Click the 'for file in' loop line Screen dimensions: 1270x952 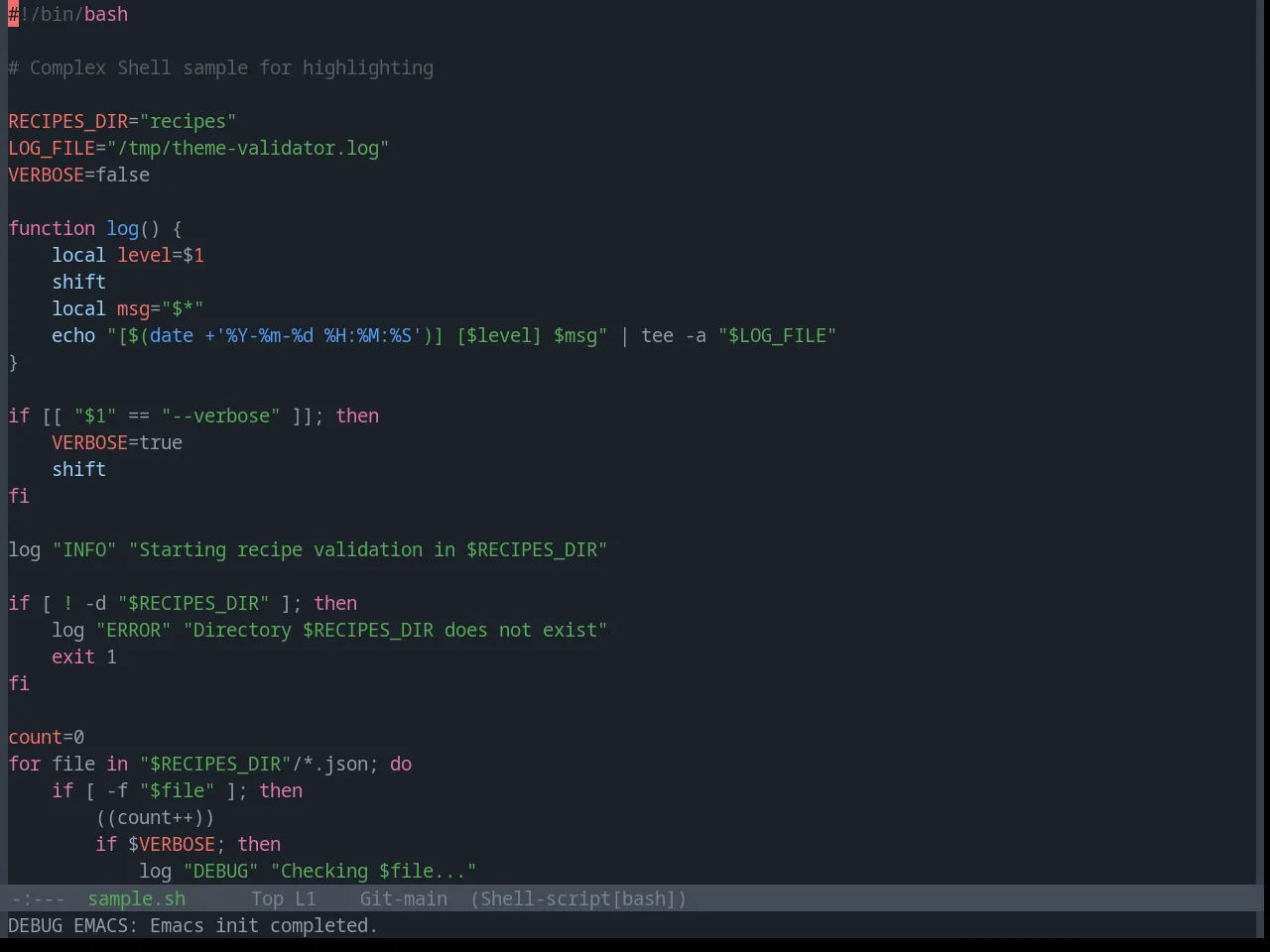(x=210, y=765)
